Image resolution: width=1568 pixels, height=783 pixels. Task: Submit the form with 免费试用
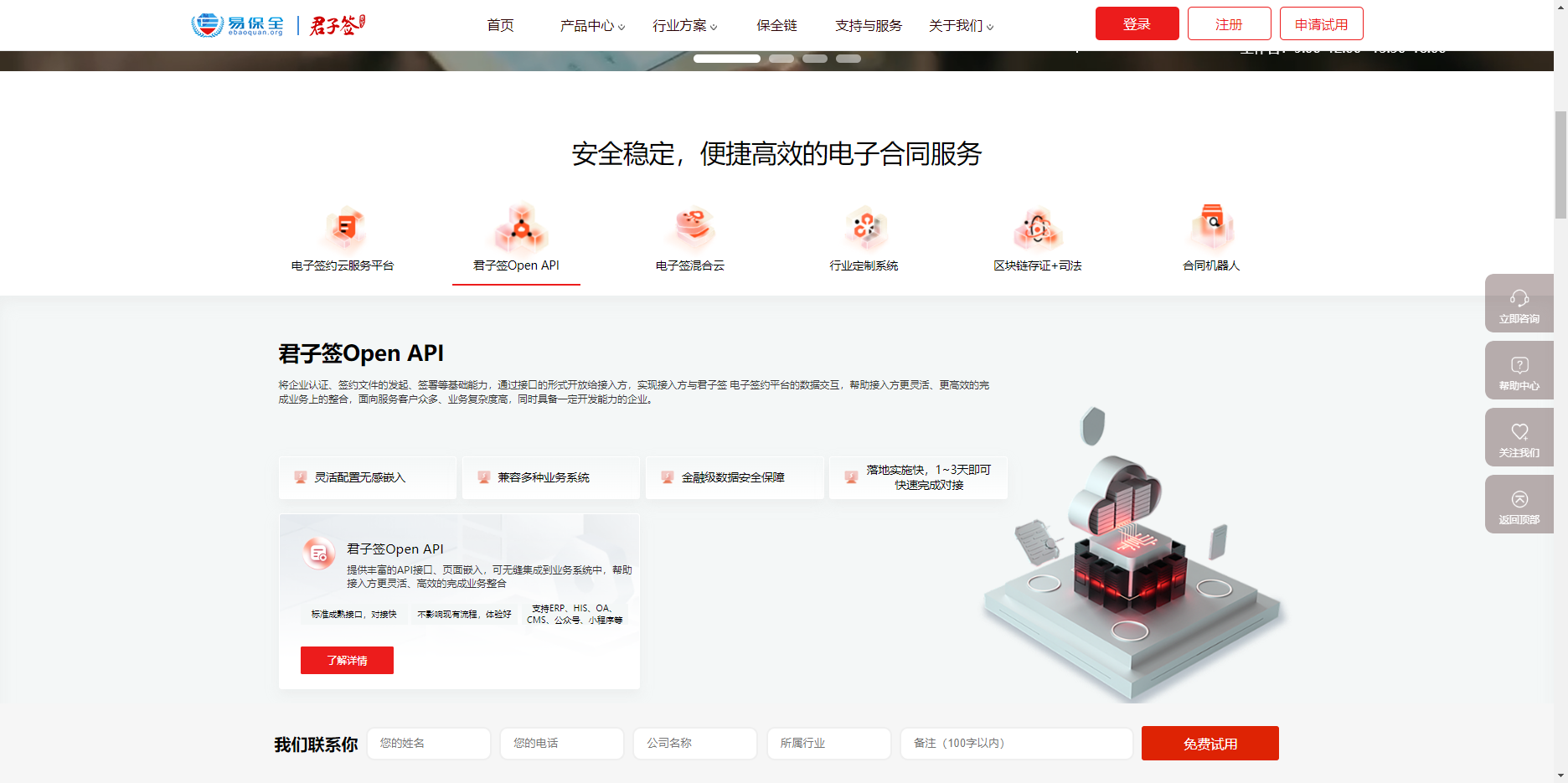1210,744
